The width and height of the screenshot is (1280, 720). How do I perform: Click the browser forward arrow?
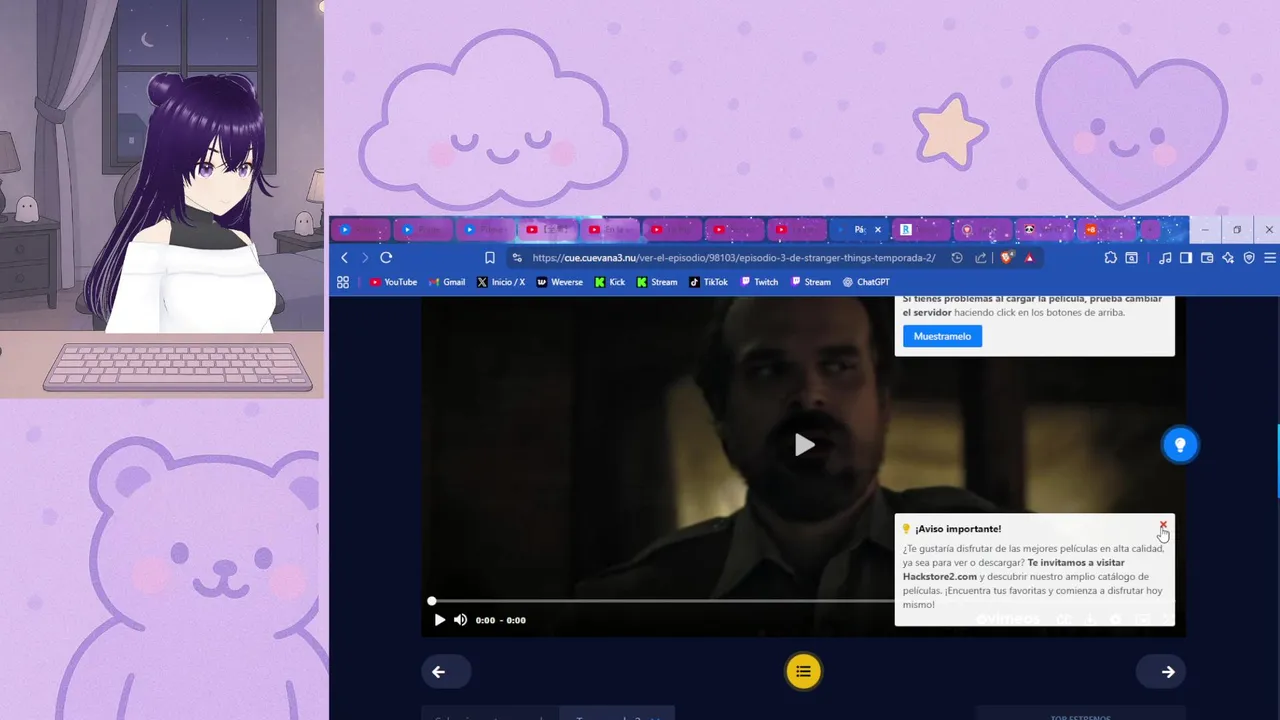click(365, 258)
